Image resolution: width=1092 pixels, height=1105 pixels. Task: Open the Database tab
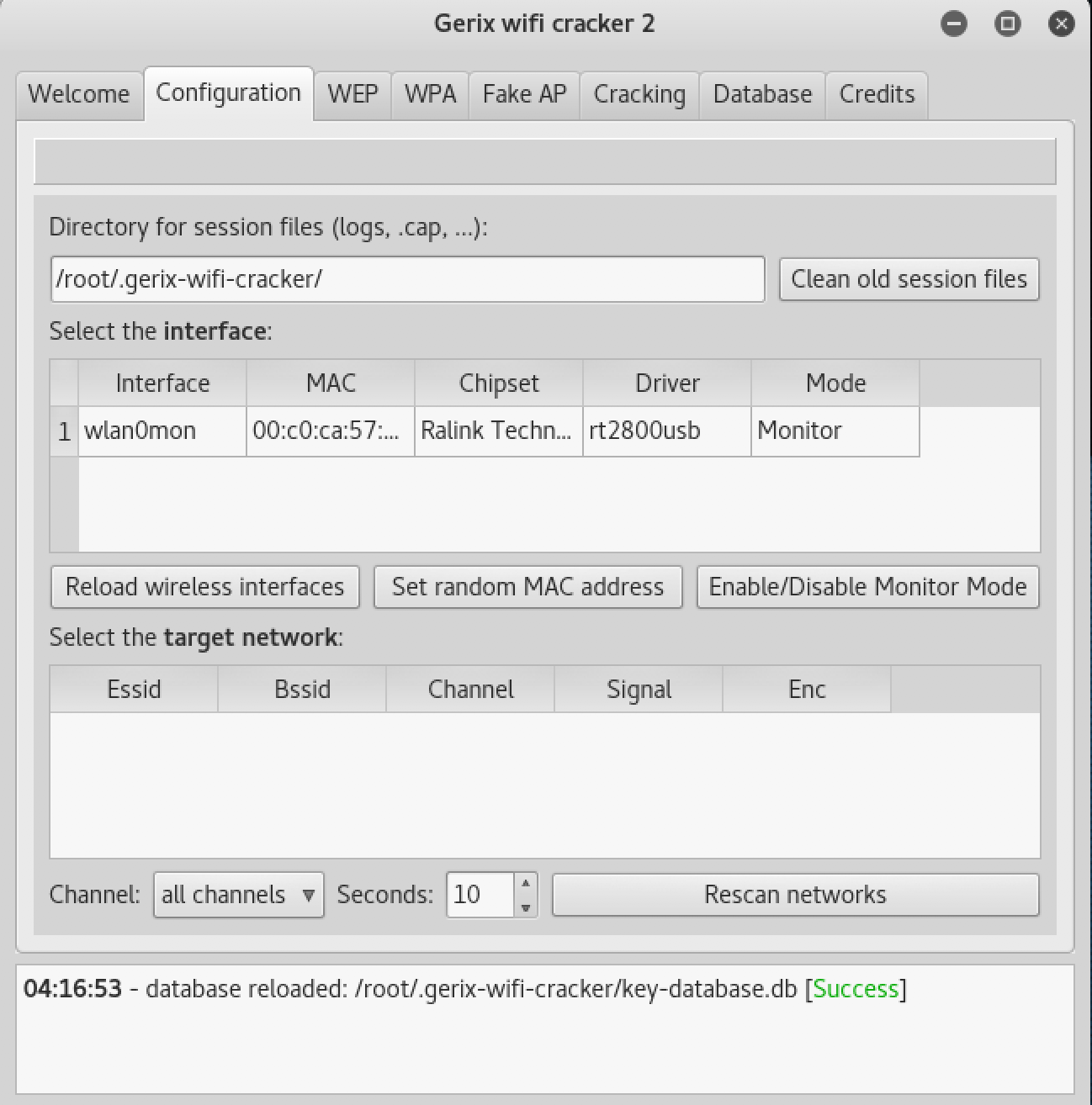[x=761, y=94]
